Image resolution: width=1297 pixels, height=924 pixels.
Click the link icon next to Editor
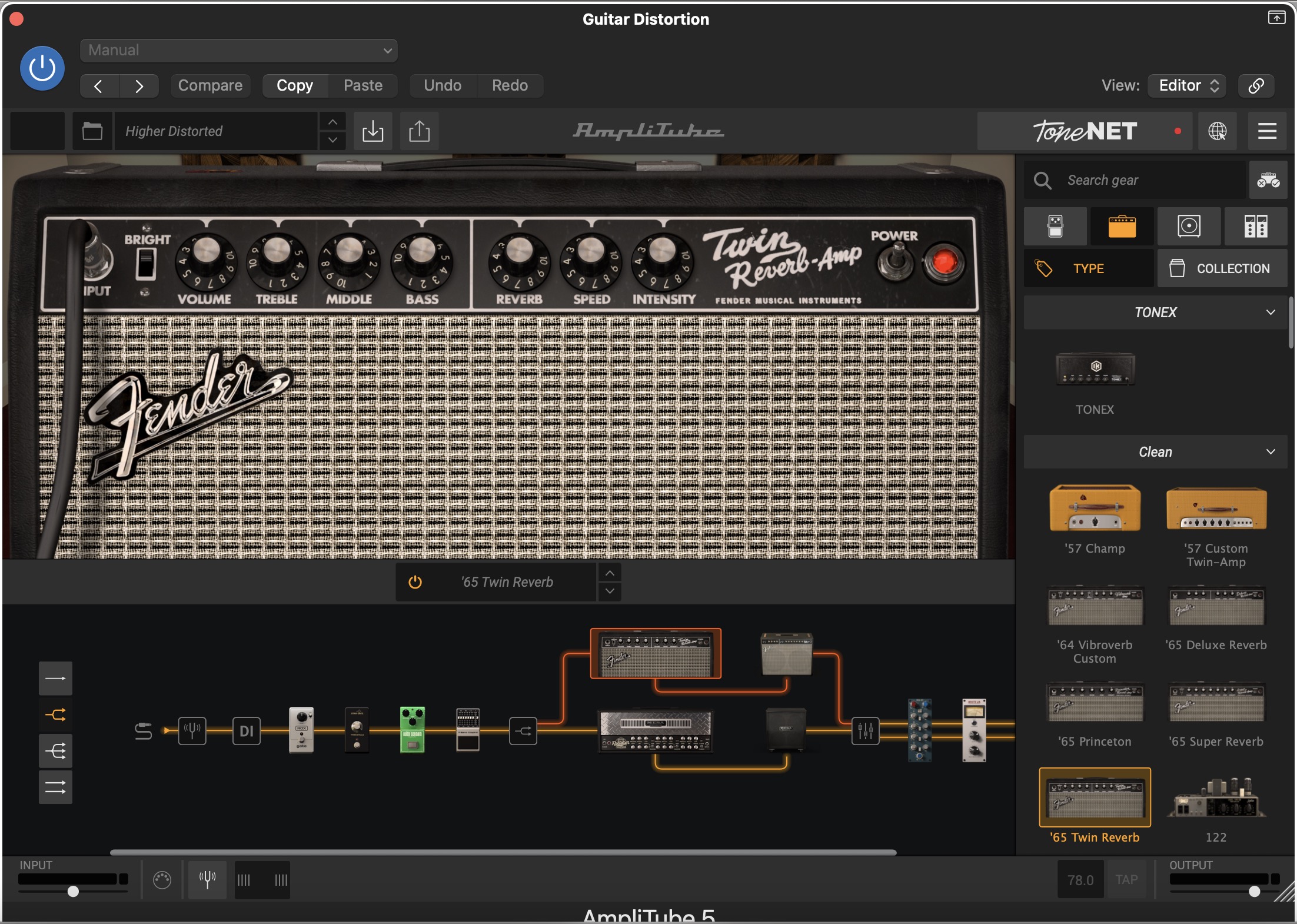tap(1256, 85)
